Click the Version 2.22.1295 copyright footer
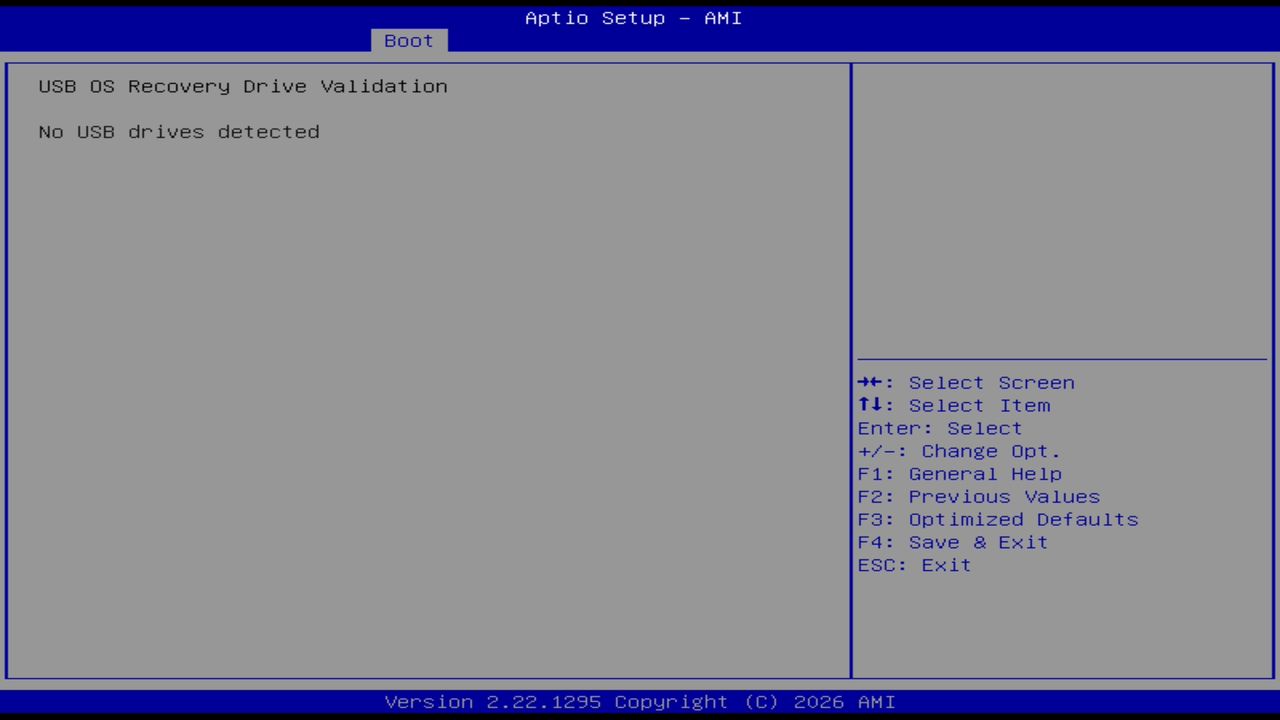 point(640,702)
